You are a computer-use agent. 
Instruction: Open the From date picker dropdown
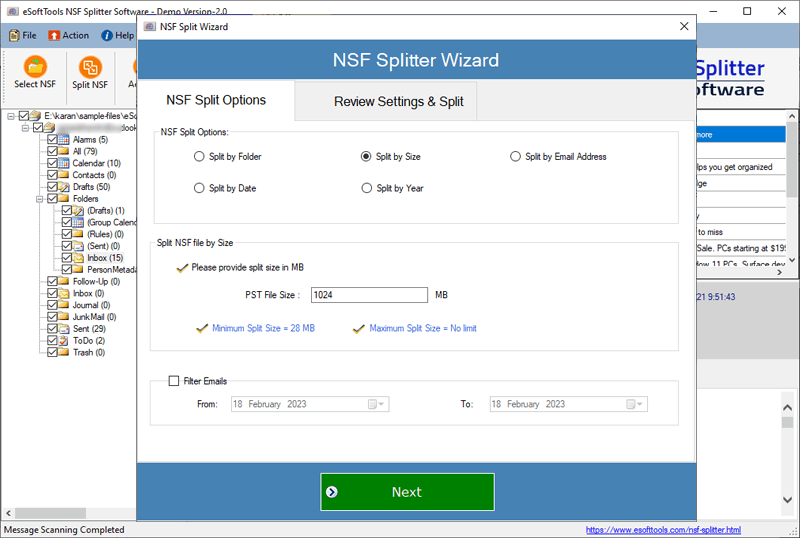pyautogui.click(x=377, y=404)
